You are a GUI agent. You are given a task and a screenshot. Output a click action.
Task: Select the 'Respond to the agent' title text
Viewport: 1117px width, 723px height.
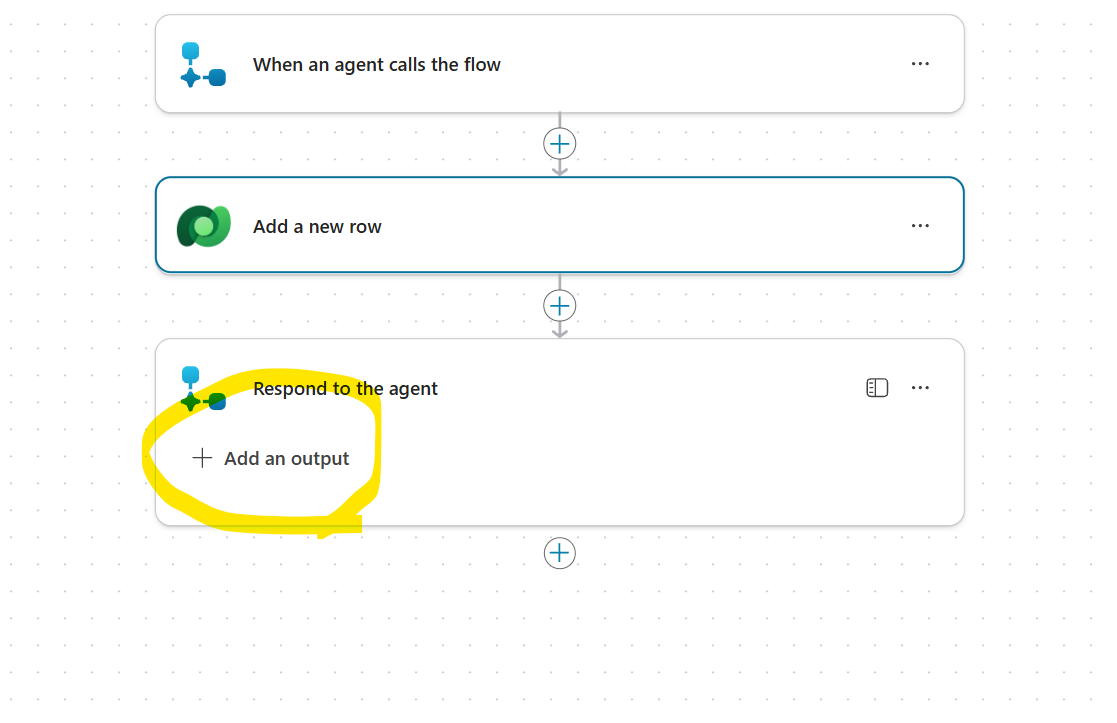[345, 389]
